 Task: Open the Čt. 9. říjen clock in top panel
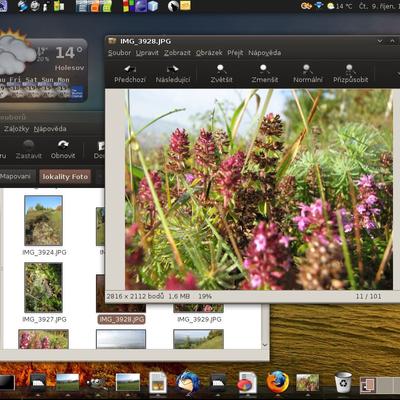(x=379, y=6)
